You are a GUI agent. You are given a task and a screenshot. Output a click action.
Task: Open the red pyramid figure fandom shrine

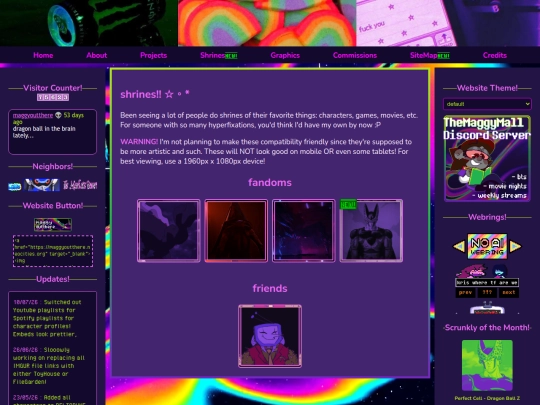tap(236, 230)
